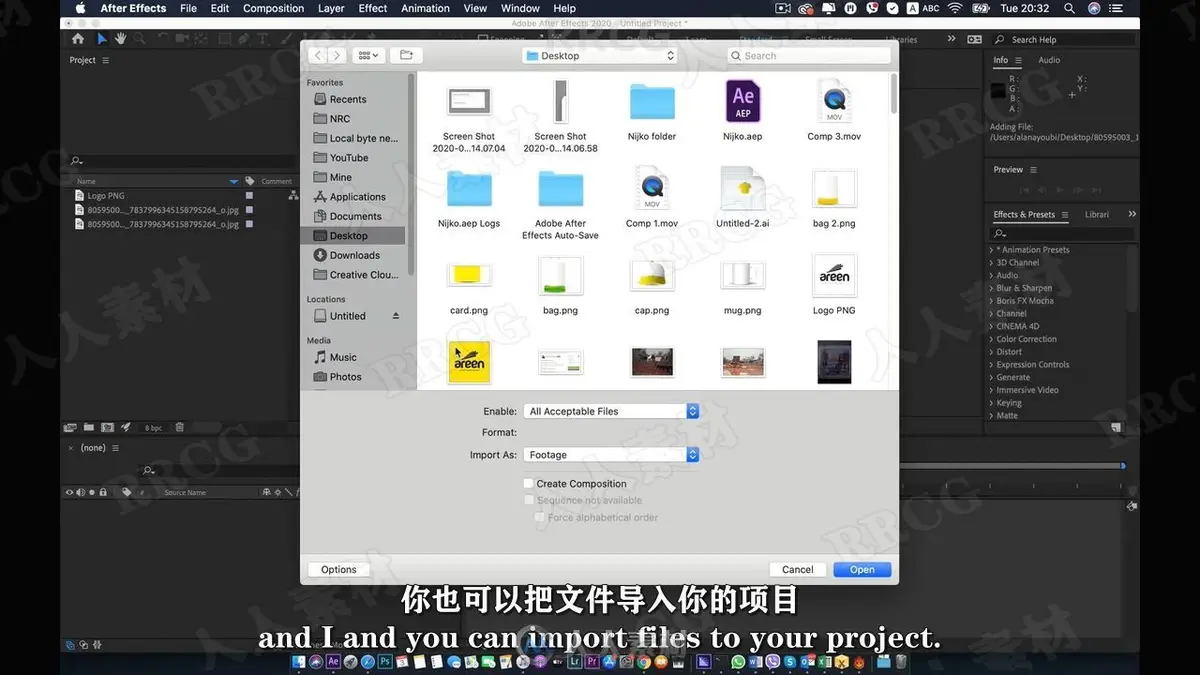Screen dimensions: 1200x675
Task: Select Comp 3.mov file thumbnail
Action: point(834,102)
